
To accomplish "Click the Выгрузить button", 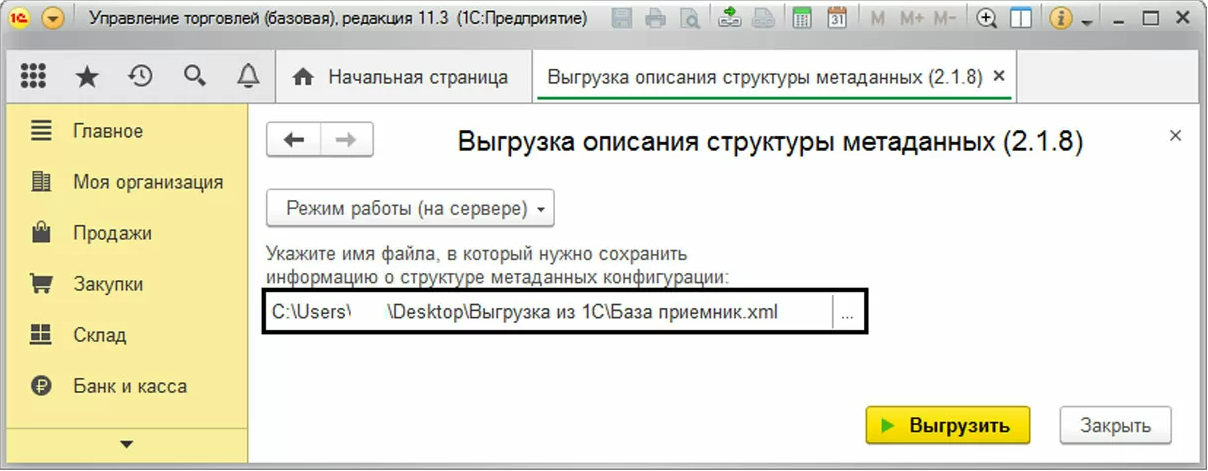I will click(946, 425).
